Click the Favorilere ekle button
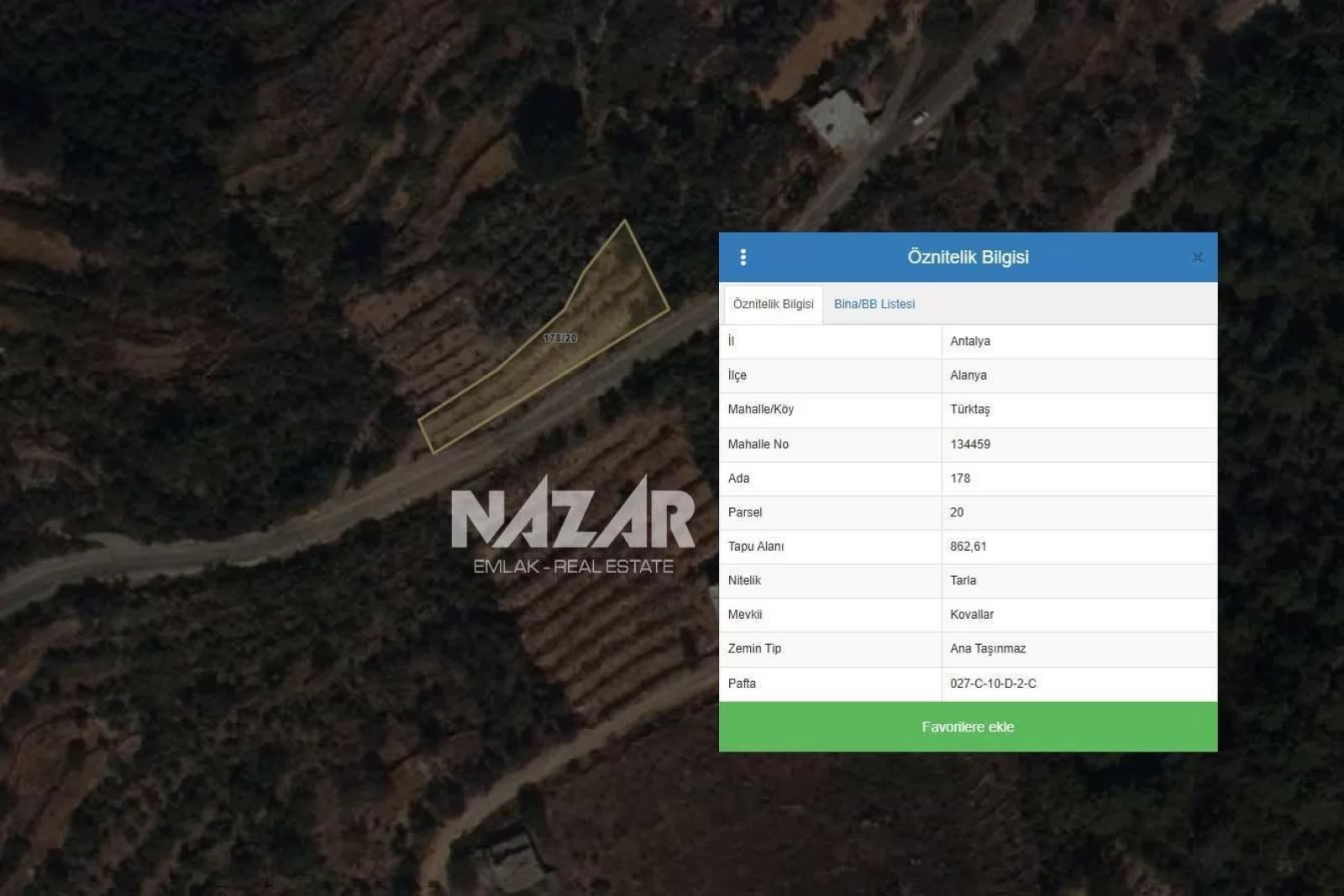Viewport: 1344px width, 896px height. point(968,726)
